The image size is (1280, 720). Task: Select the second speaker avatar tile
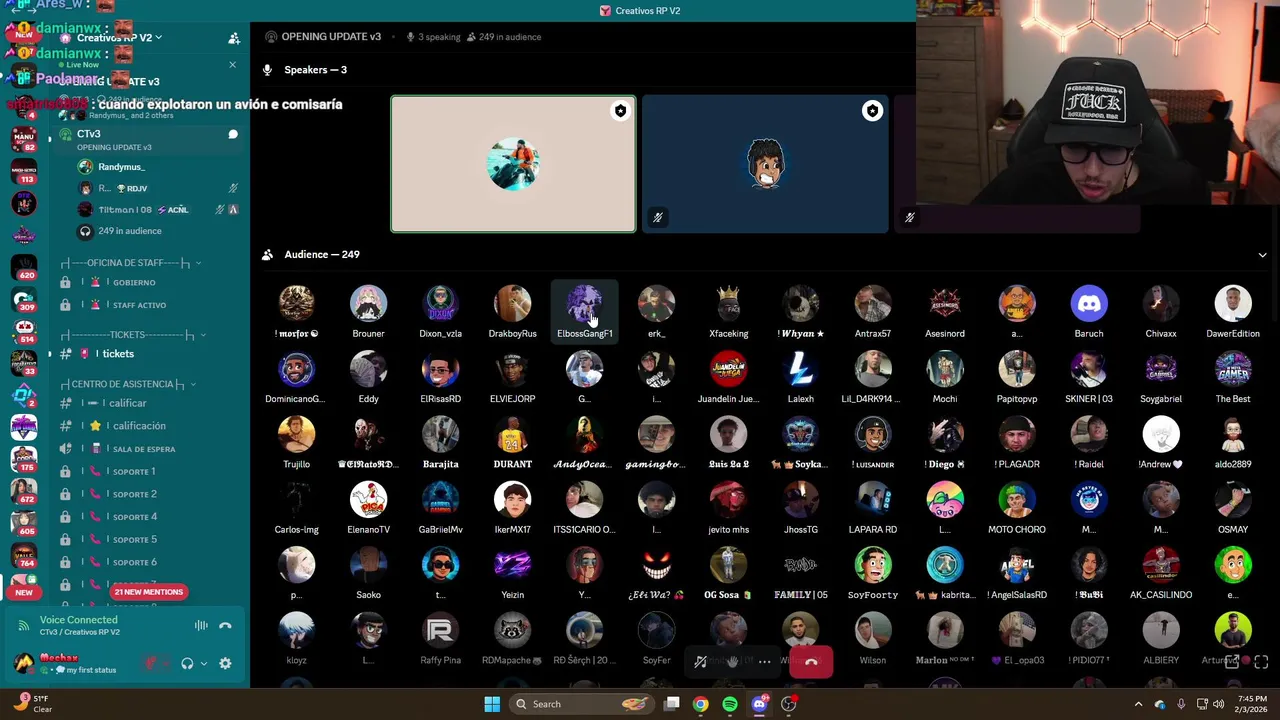point(765,164)
